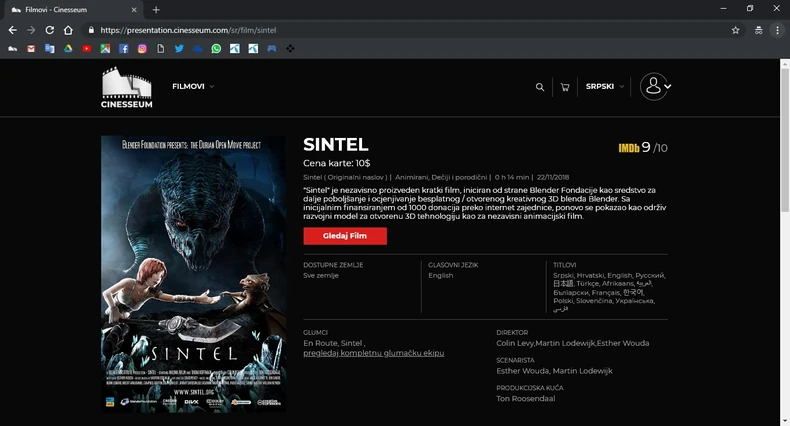
Task: Open the Chrome three-dot menu
Action: tap(777, 30)
